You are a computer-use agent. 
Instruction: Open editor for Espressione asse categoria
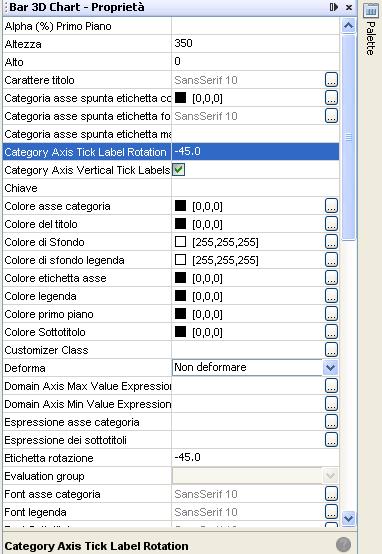(331, 422)
